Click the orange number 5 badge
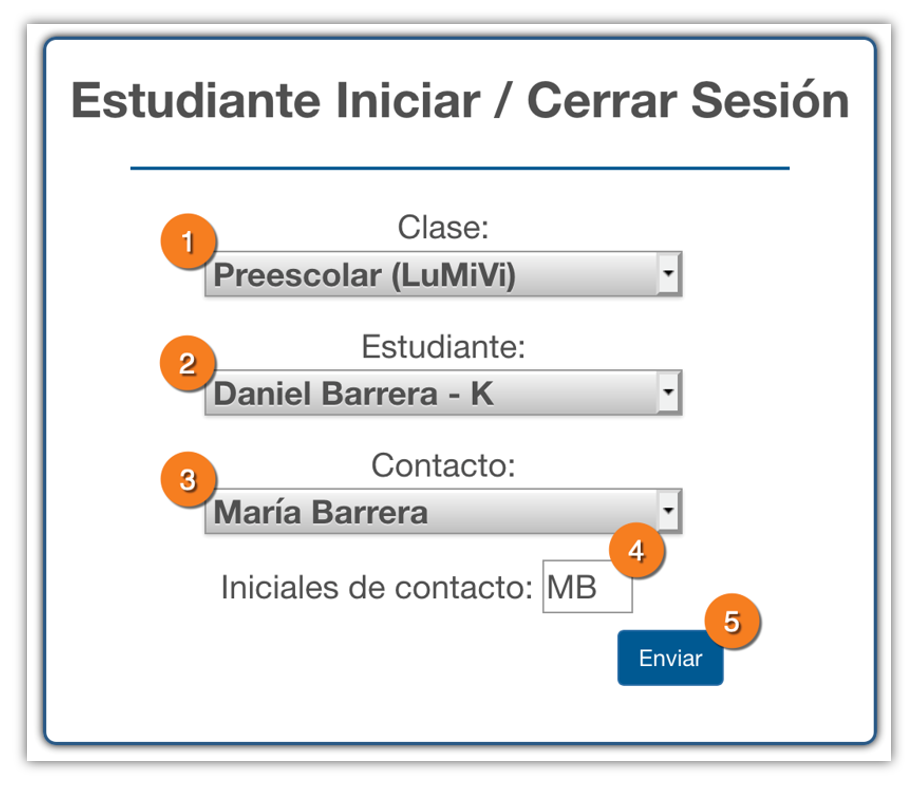The width and height of the screenshot is (918, 785). [x=732, y=621]
